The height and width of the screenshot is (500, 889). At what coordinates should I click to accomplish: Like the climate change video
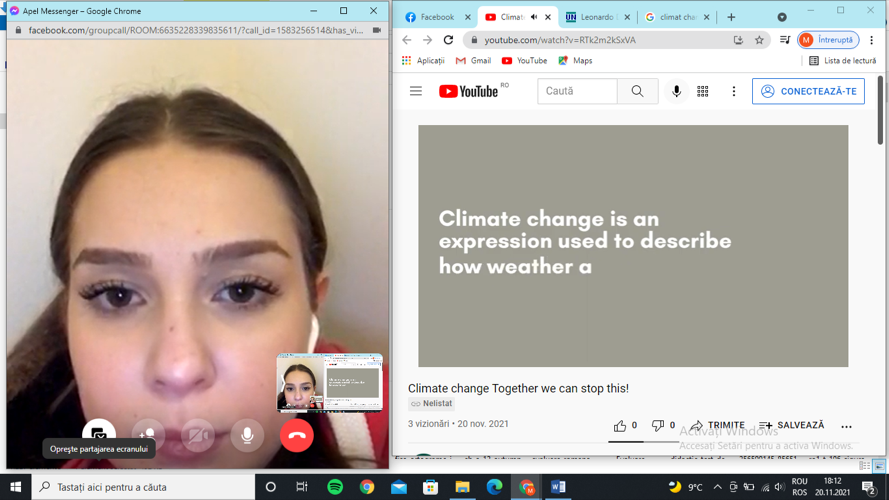pyautogui.click(x=620, y=426)
